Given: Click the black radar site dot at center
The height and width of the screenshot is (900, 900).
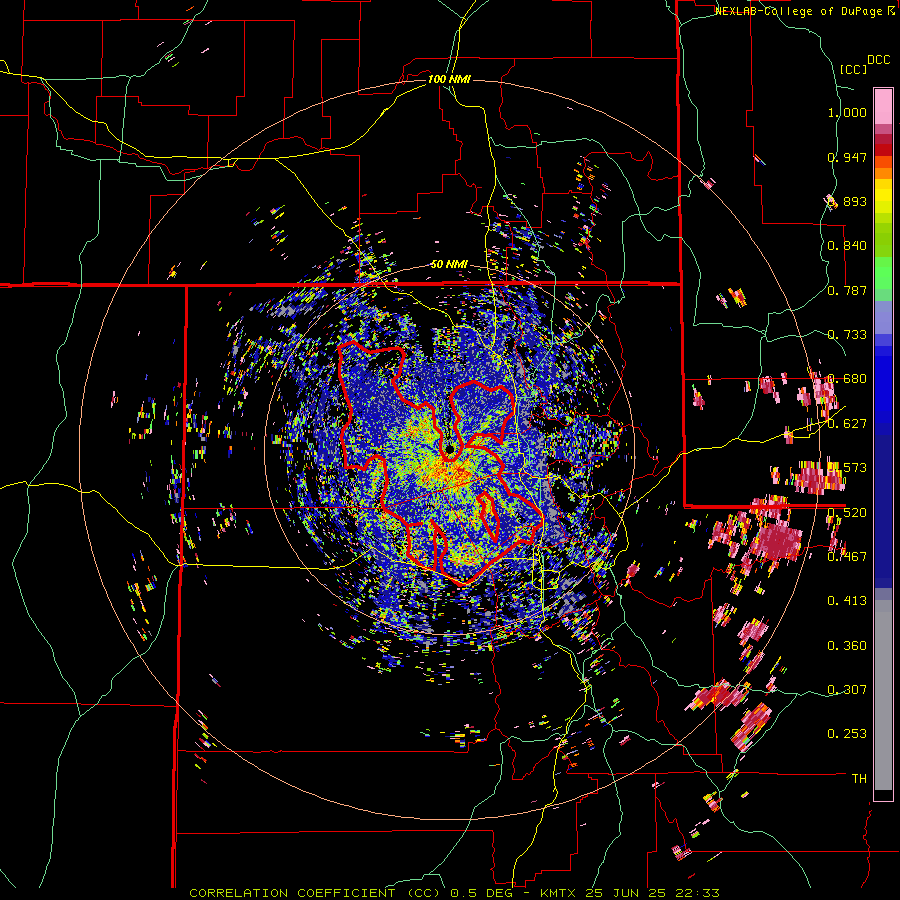Looking at the screenshot, I should click(x=450, y=448).
